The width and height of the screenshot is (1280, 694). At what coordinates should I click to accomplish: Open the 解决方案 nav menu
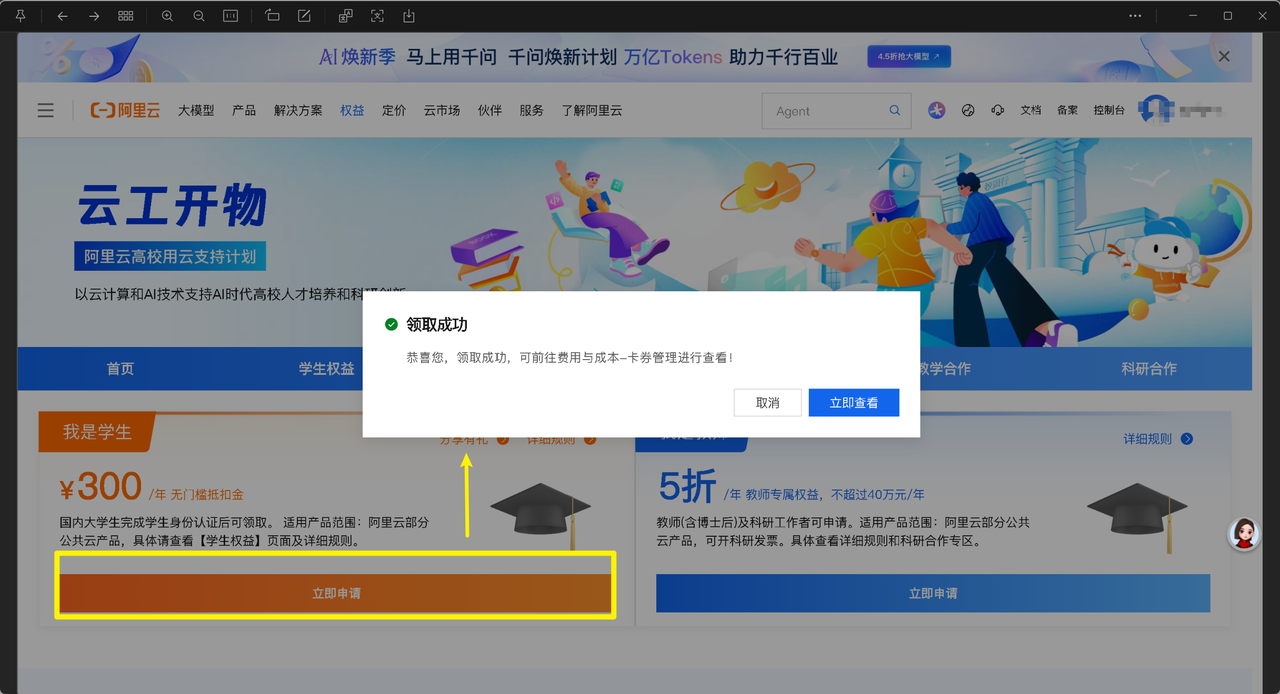[298, 110]
